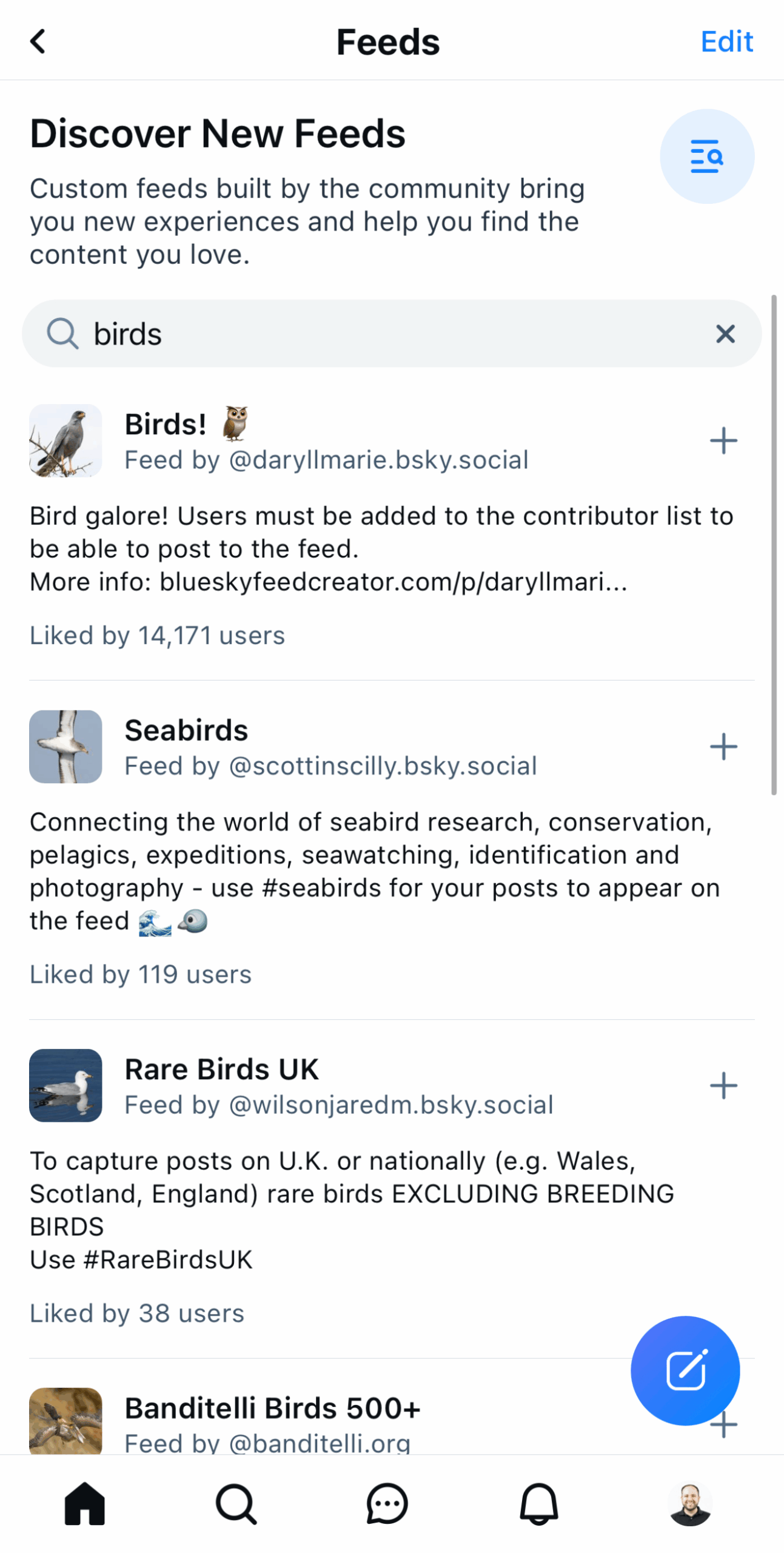Switch to the Home tab icon

click(84, 1503)
